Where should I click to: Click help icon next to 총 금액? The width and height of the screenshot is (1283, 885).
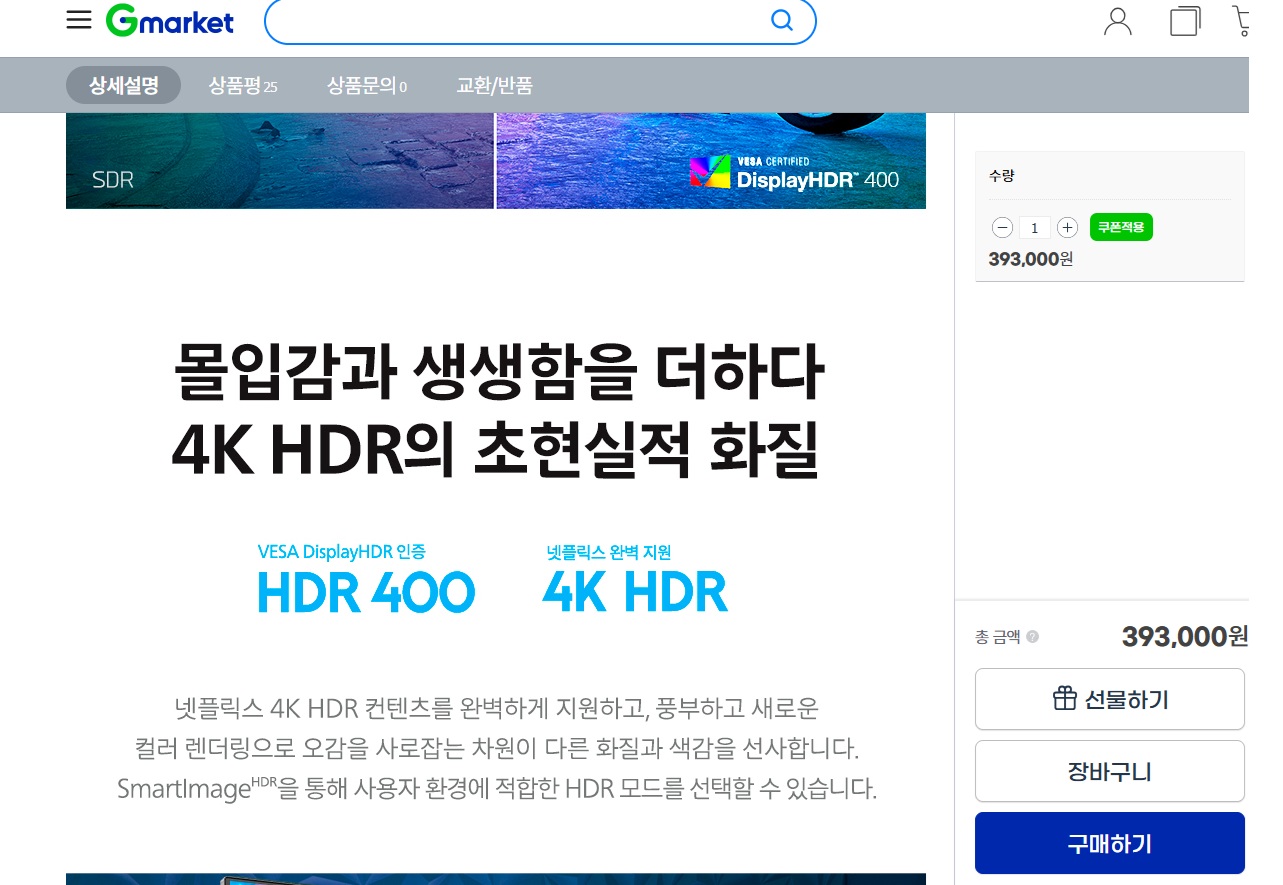(1032, 637)
